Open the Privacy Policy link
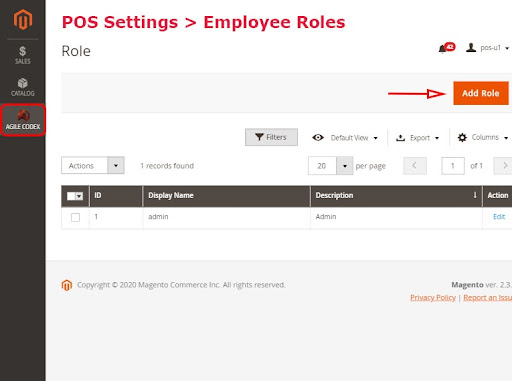 coord(433,297)
